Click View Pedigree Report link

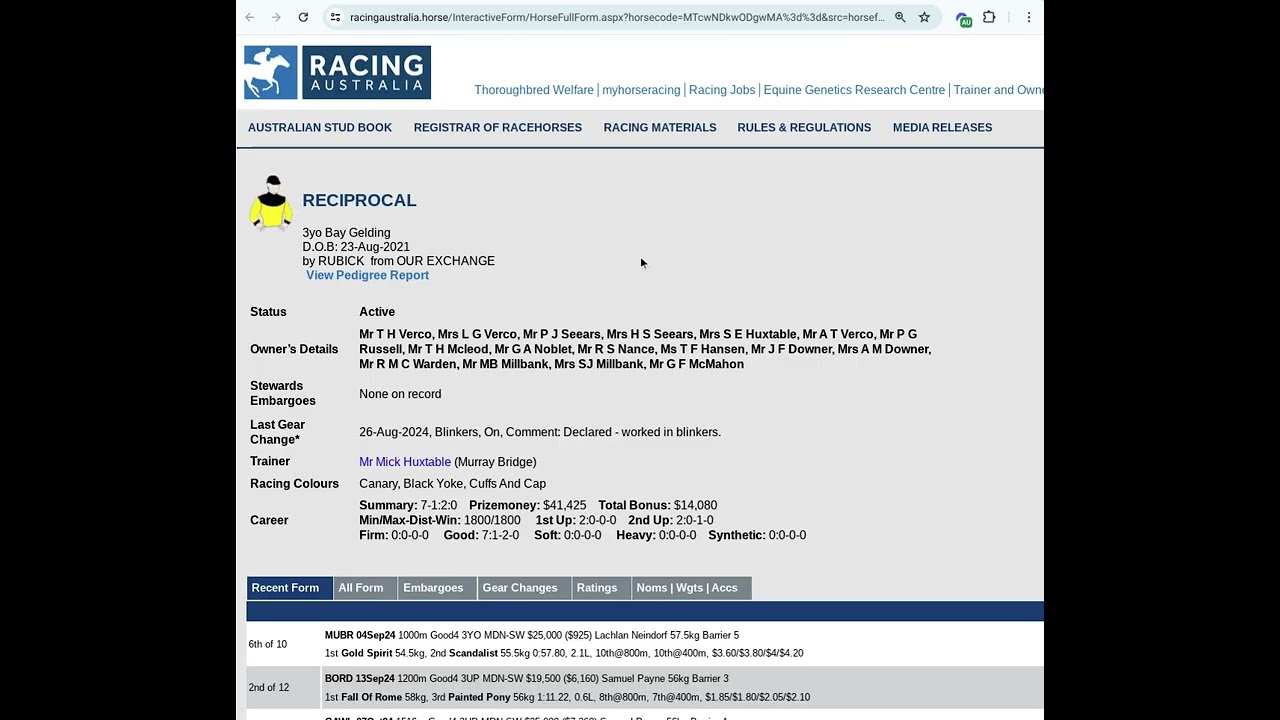coord(367,275)
